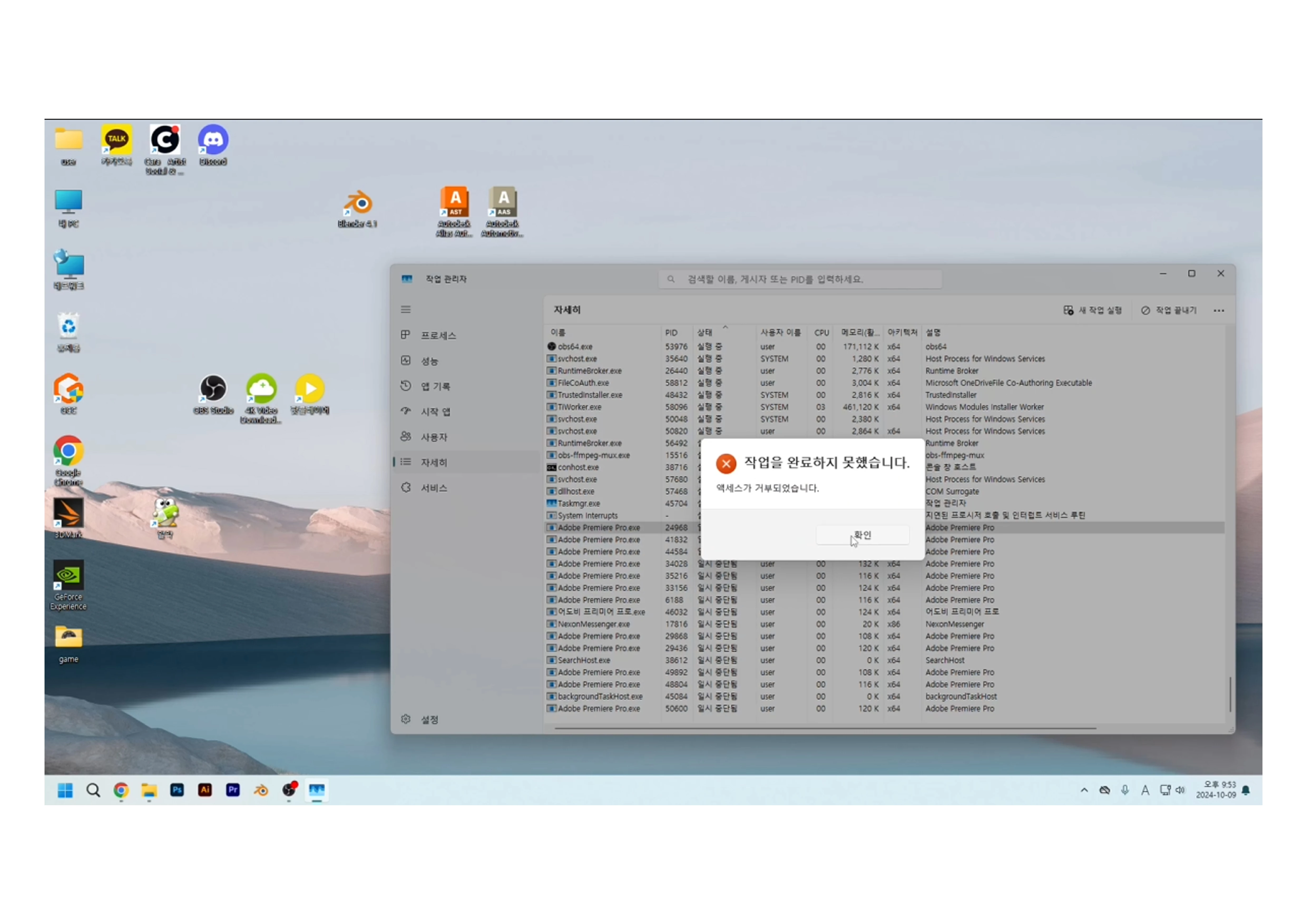
Task: Expand the system tray hidden icons chevron
Action: click(1084, 790)
